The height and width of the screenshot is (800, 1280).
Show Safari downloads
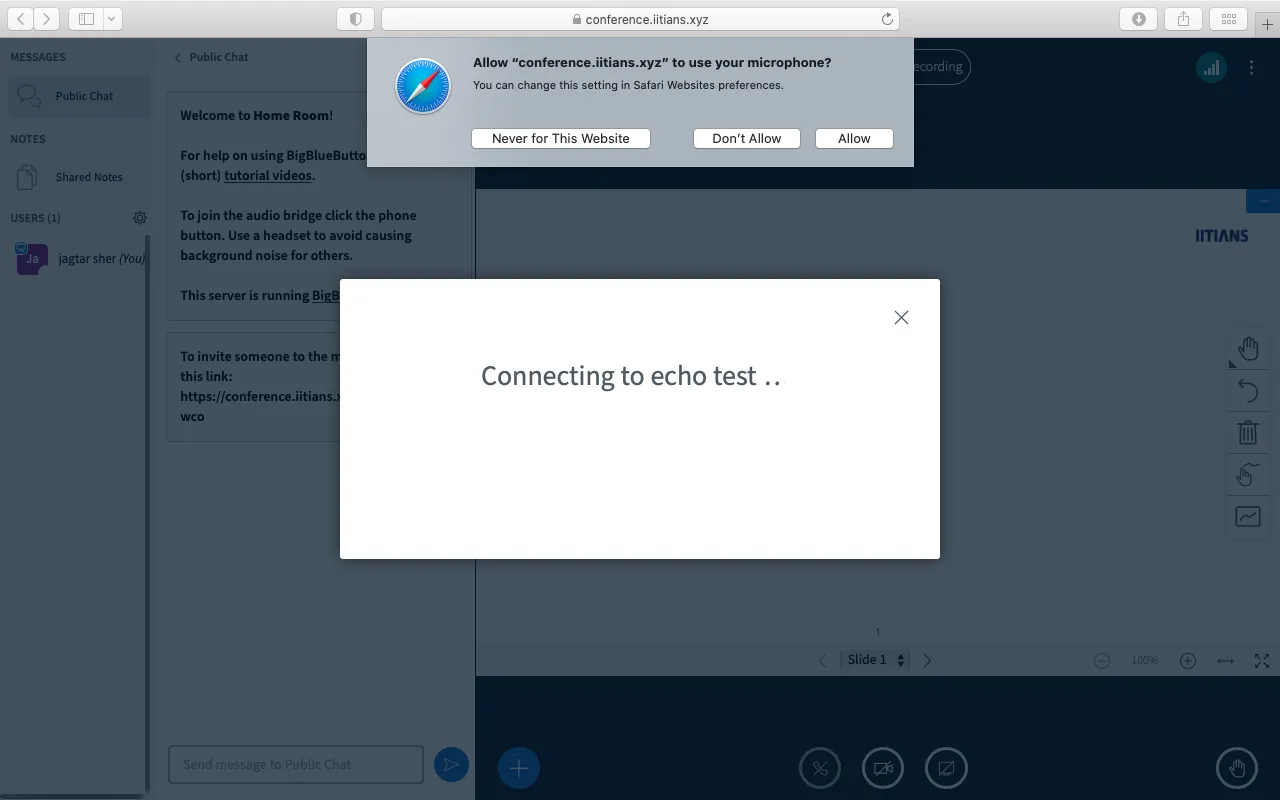click(1139, 19)
